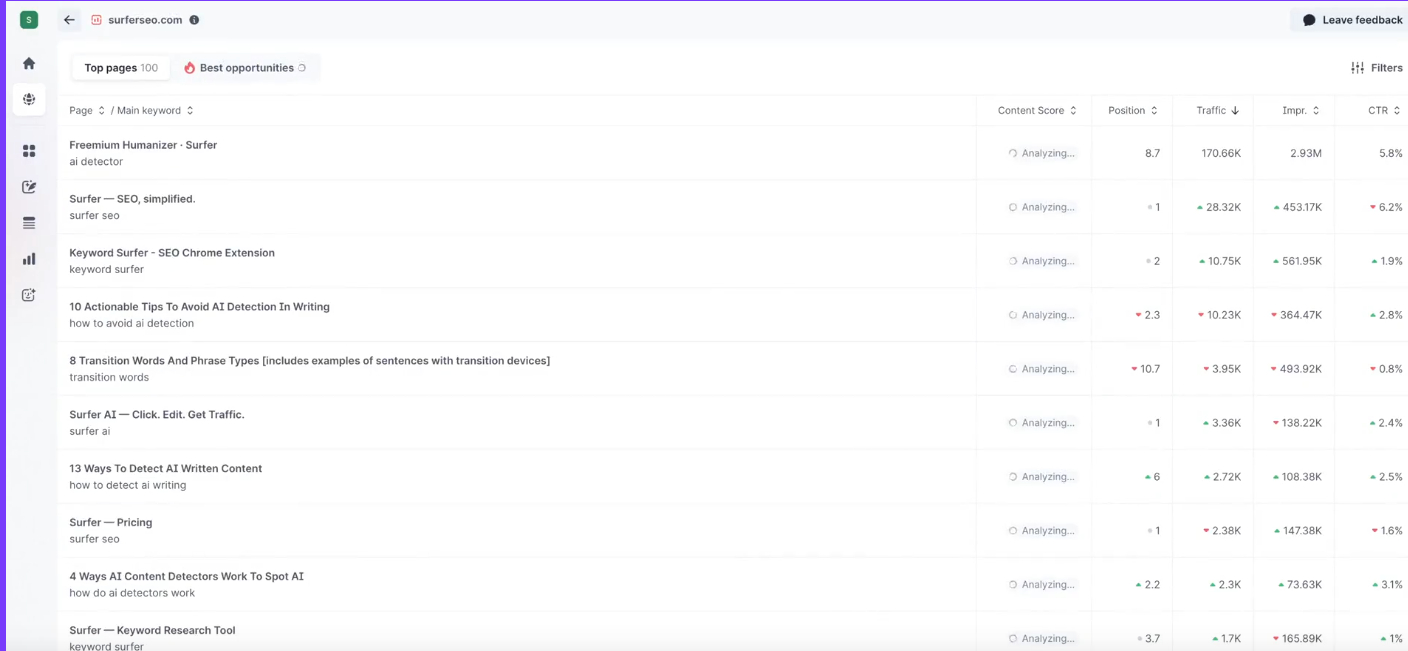Sort by the Traffic column arrow

1235,111
